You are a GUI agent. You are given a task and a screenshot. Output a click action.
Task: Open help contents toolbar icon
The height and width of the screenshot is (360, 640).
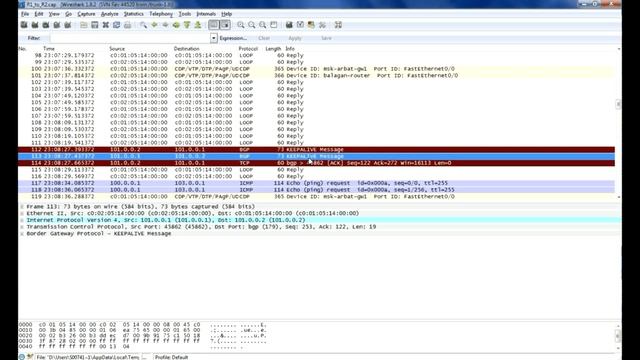point(338,25)
